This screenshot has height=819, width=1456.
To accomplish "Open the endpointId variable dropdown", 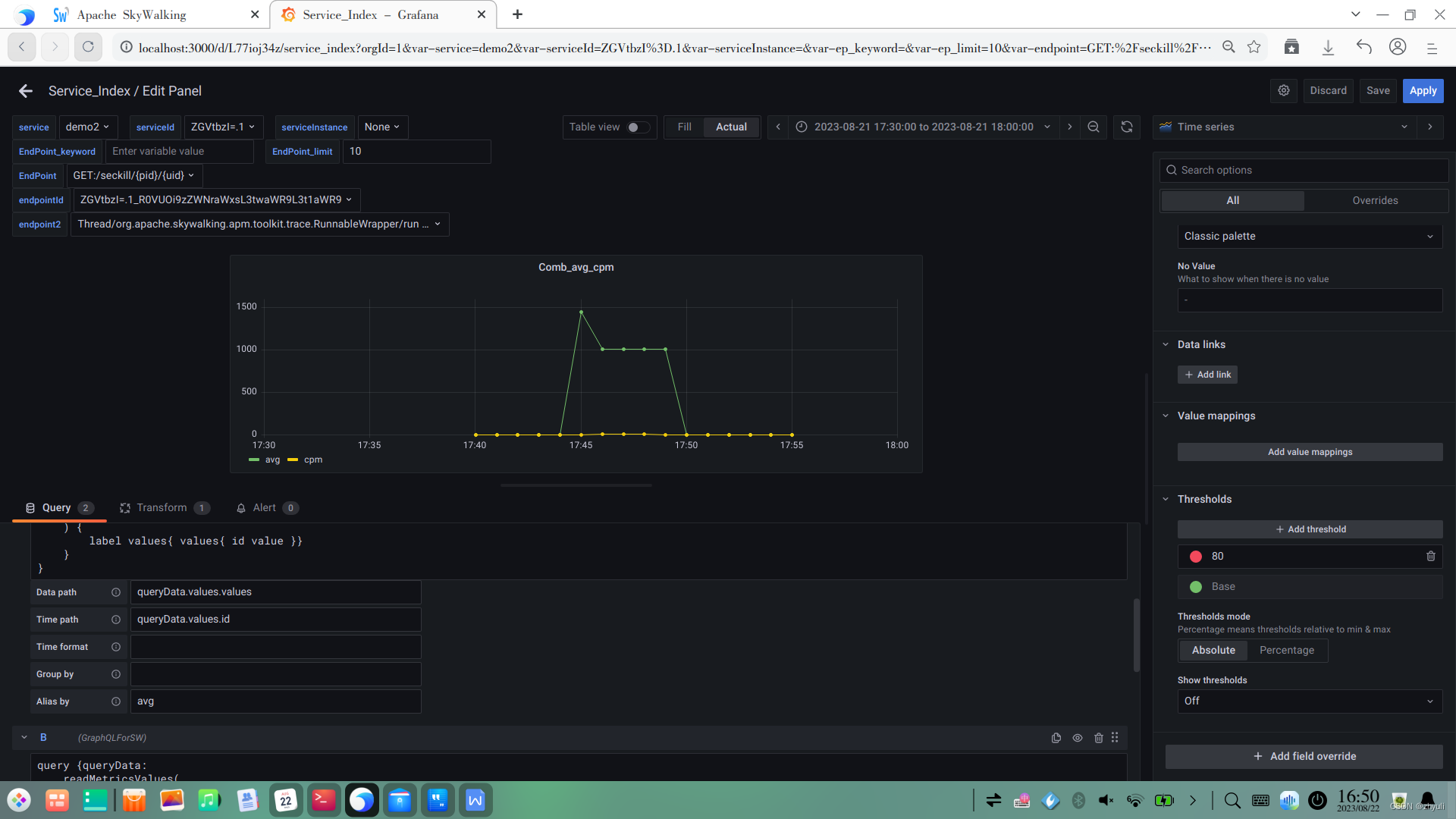I will point(216,200).
